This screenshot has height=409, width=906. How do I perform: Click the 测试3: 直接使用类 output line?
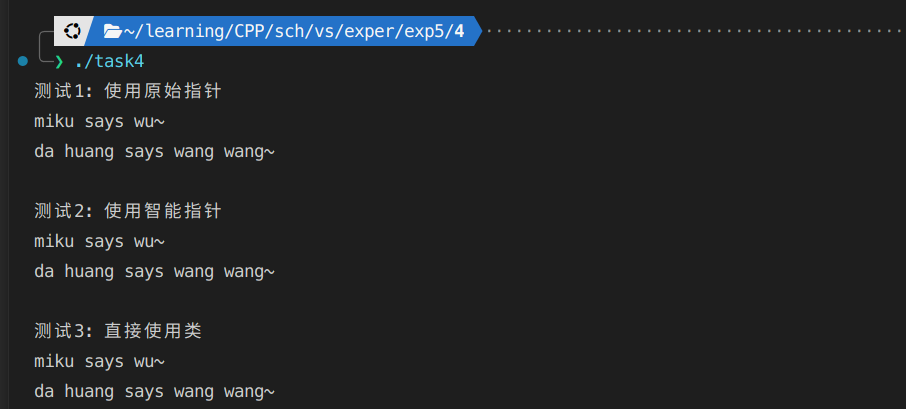click(x=118, y=331)
